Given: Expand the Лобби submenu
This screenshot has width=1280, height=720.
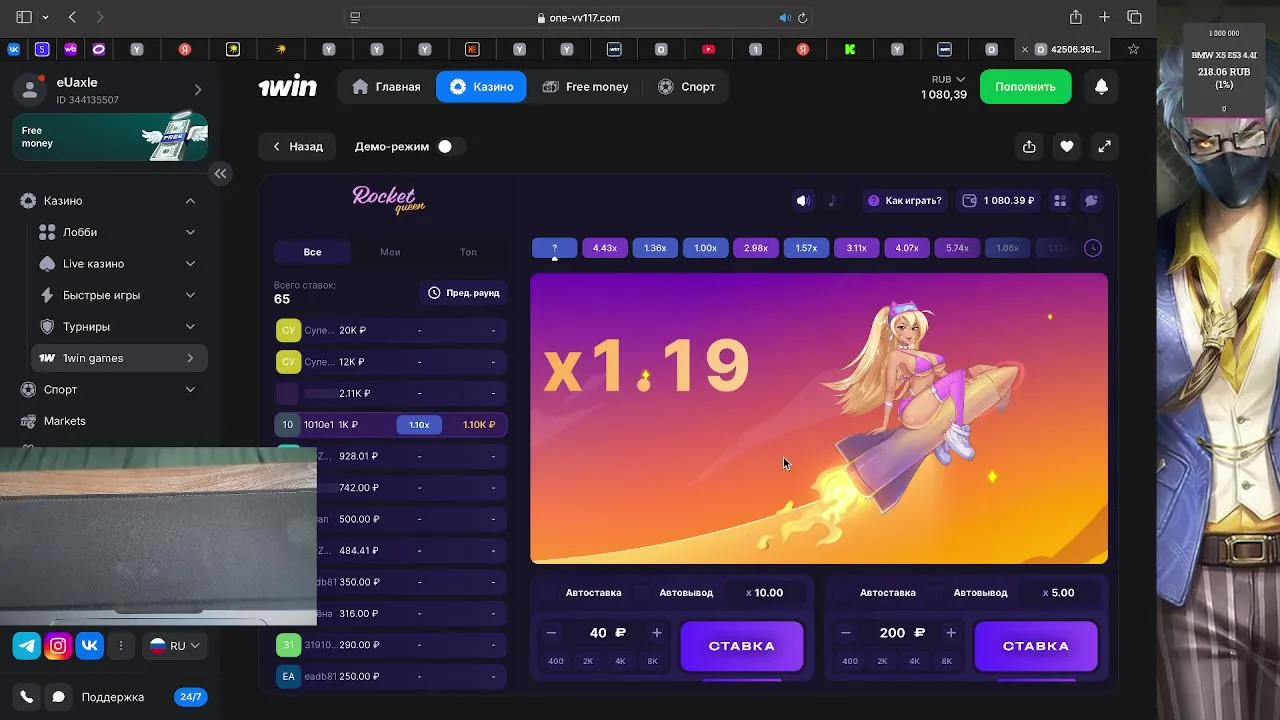Looking at the screenshot, I should [190, 232].
